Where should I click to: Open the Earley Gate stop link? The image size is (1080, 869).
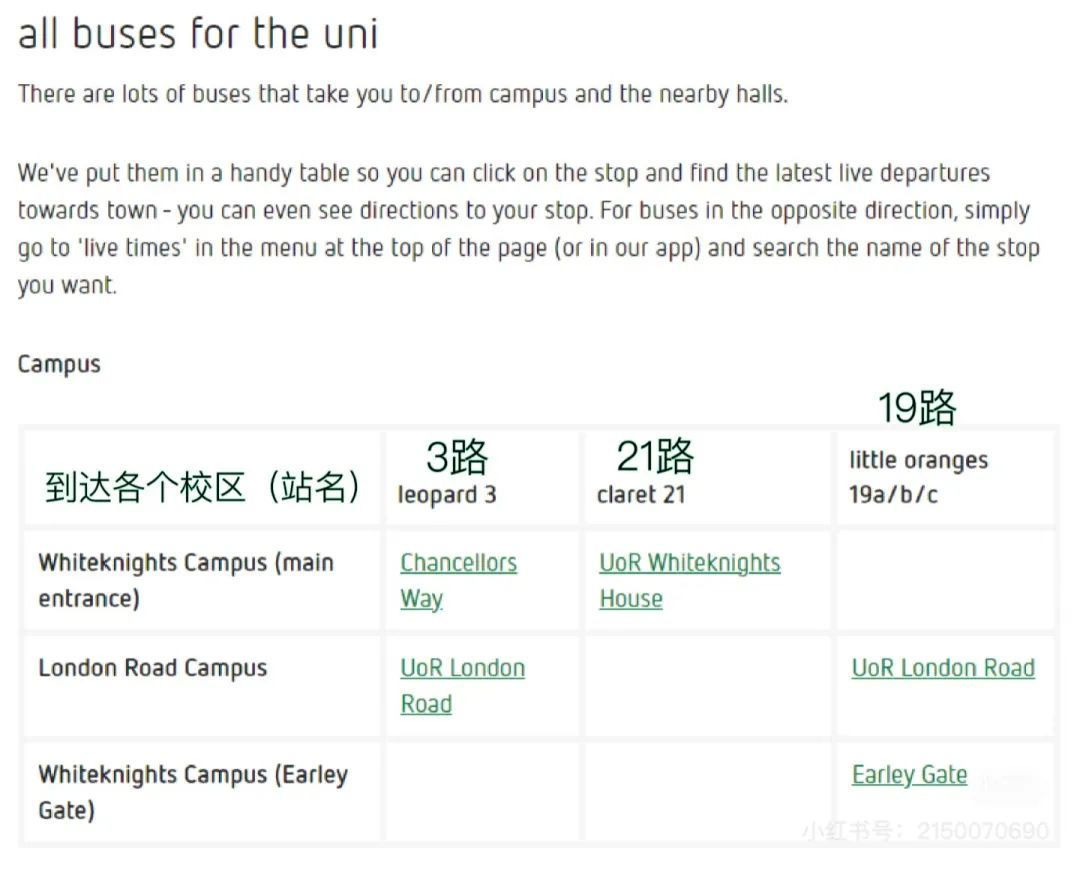coord(909,775)
